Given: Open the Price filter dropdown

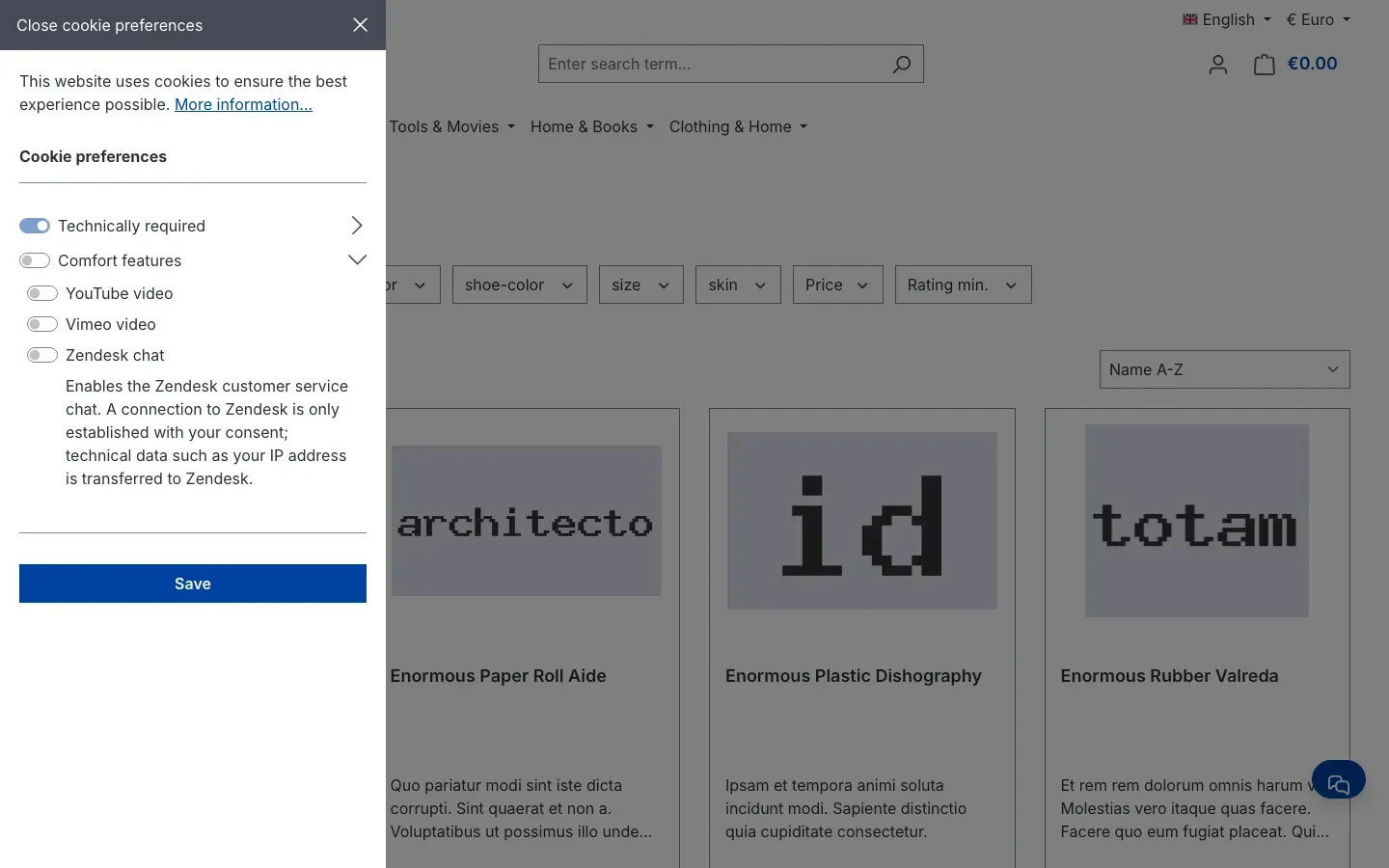Looking at the screenshot, I should pos(838,285).
